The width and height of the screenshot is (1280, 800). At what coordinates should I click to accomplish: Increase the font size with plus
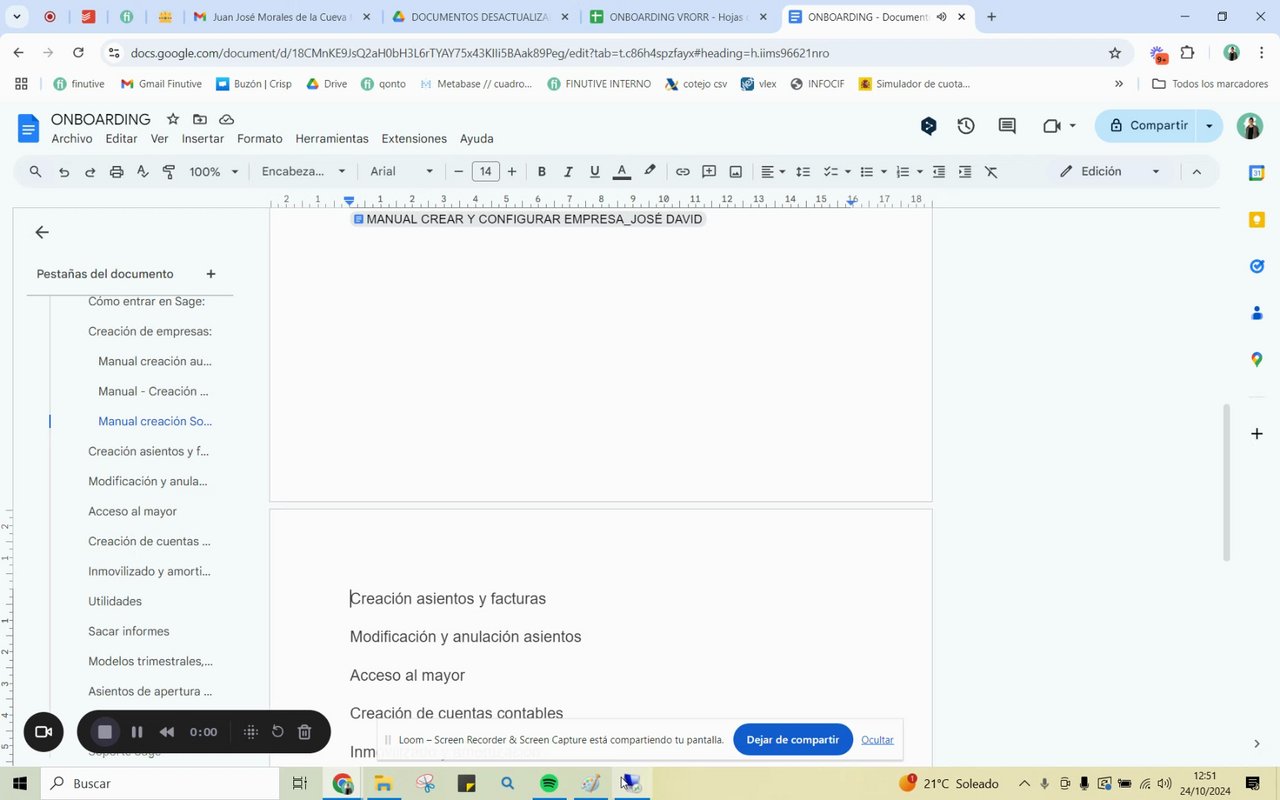[x=512, y=172]
